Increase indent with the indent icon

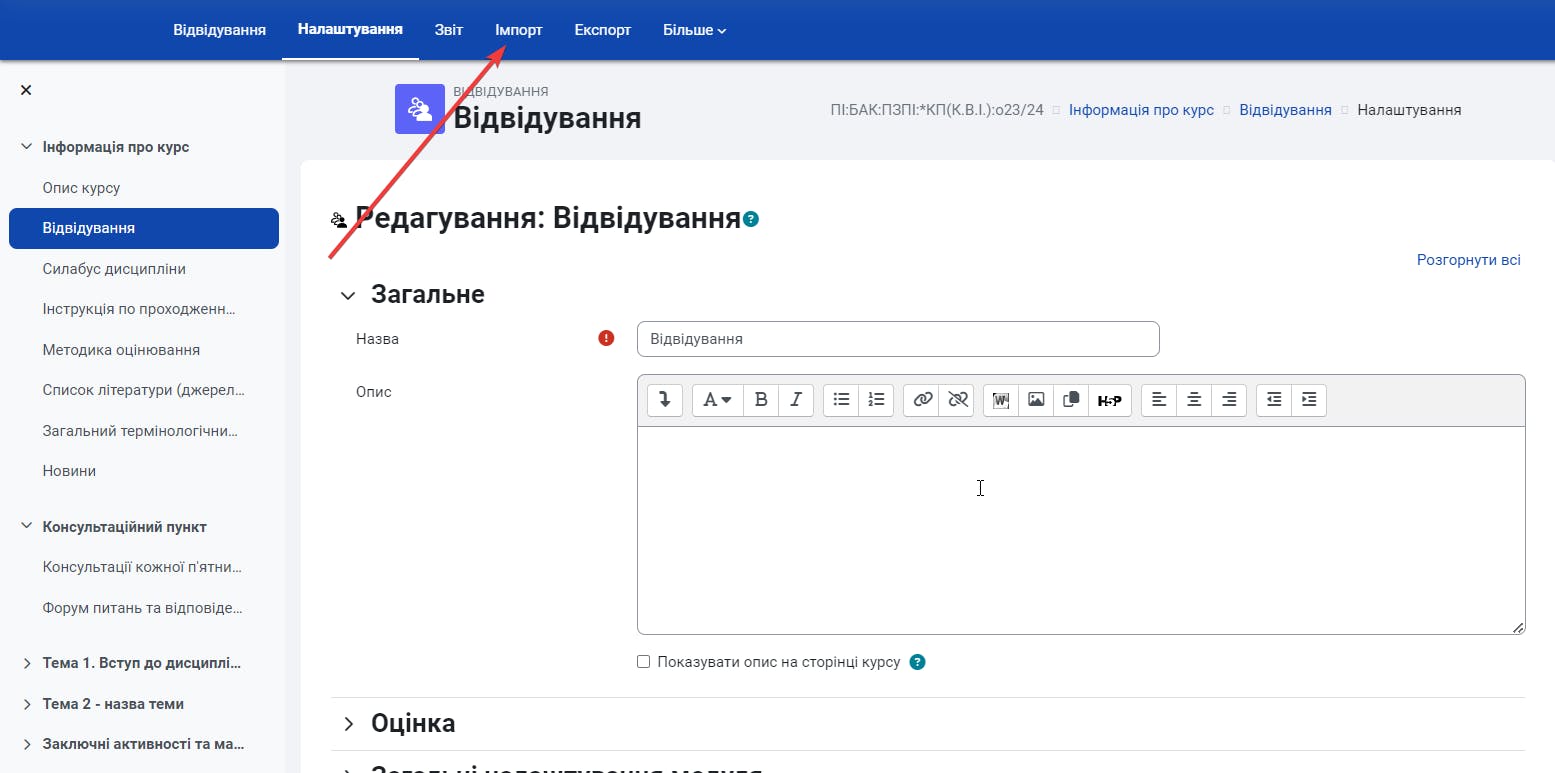click(1309, 400)
